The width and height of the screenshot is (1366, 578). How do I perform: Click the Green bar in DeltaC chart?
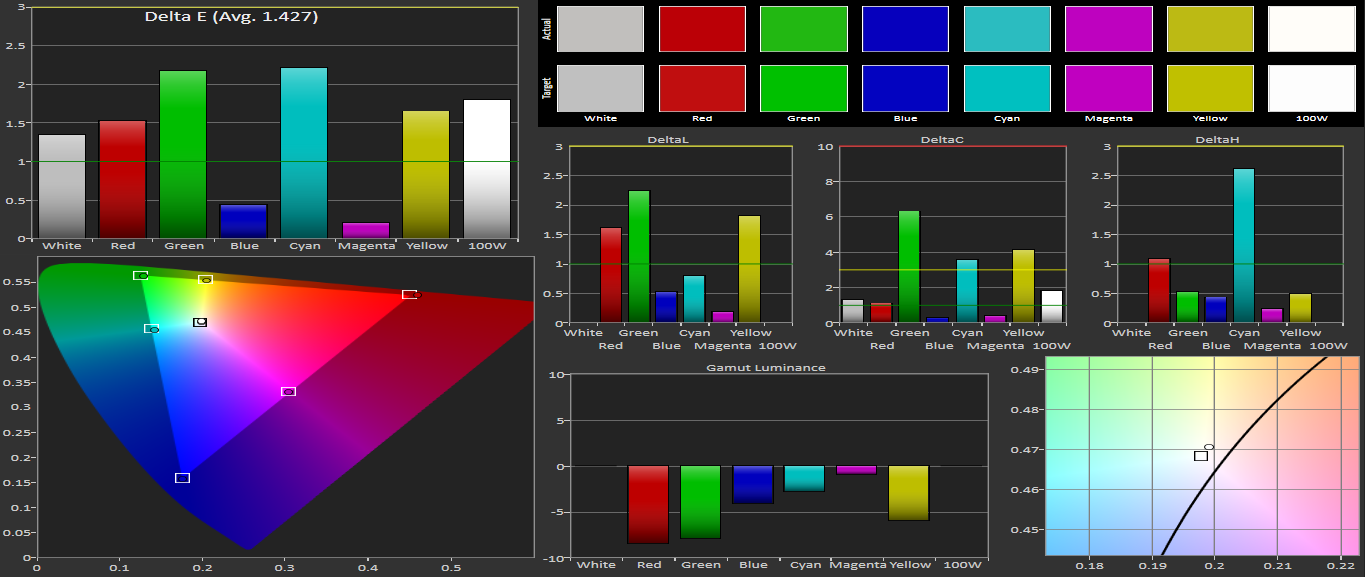909,266
